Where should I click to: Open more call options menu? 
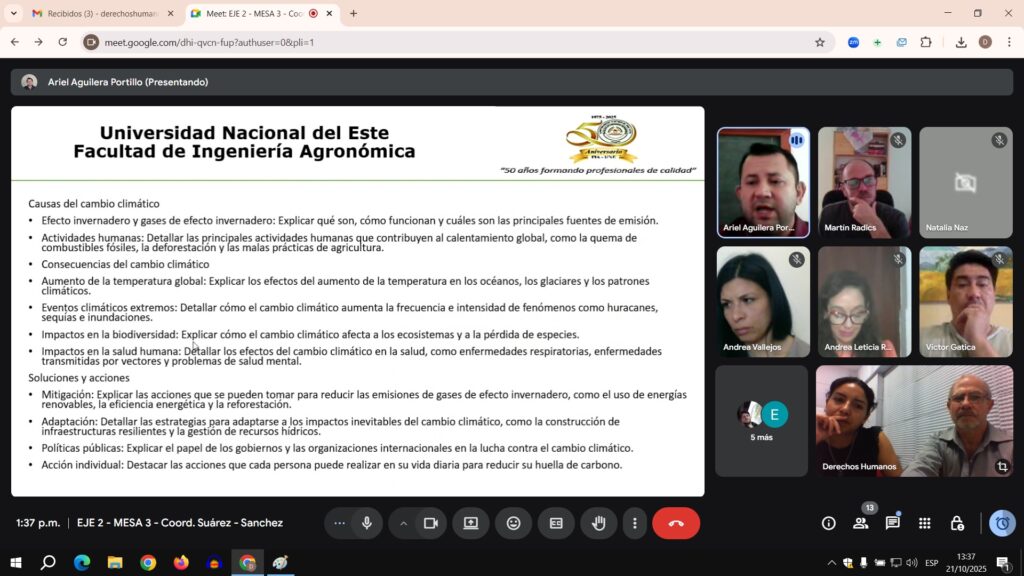[636, 522]
